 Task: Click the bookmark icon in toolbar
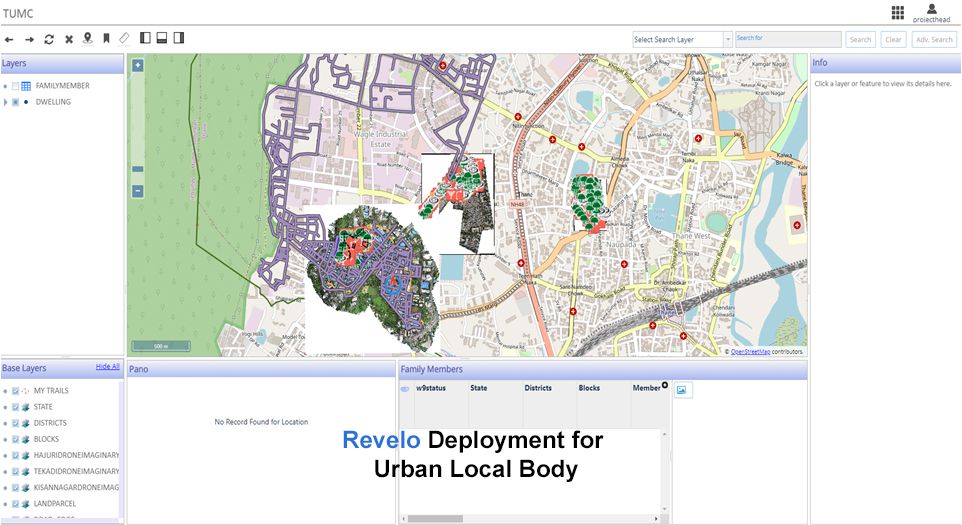pos(106,39)
